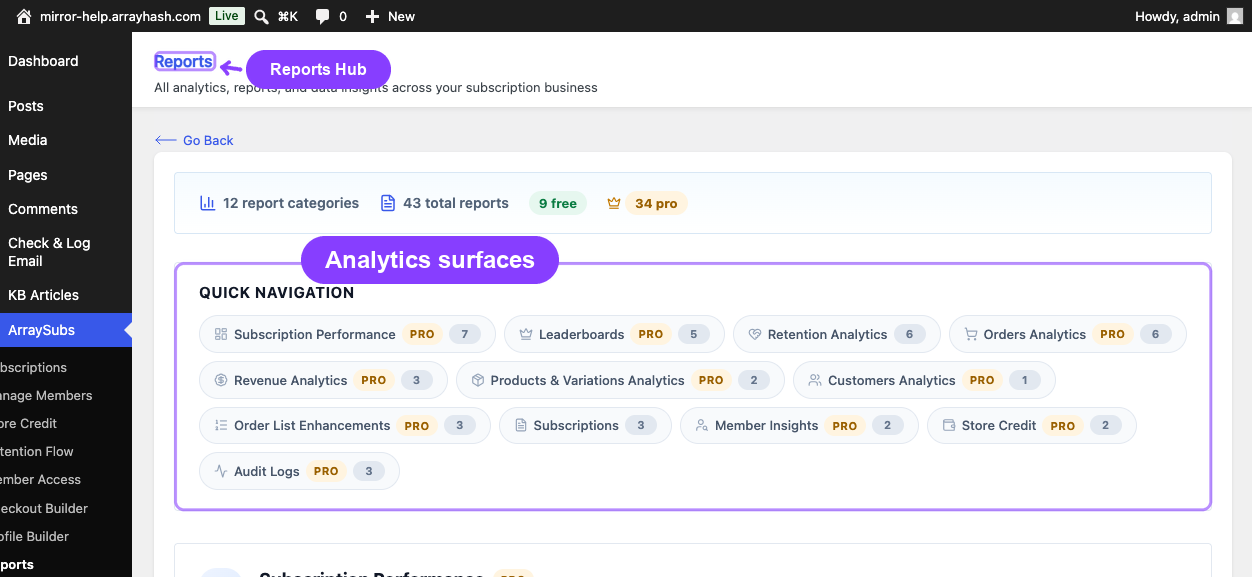The image size is (1252, 577).
Task: Open Dashboard in the sidebar
Action: [43, 61]
